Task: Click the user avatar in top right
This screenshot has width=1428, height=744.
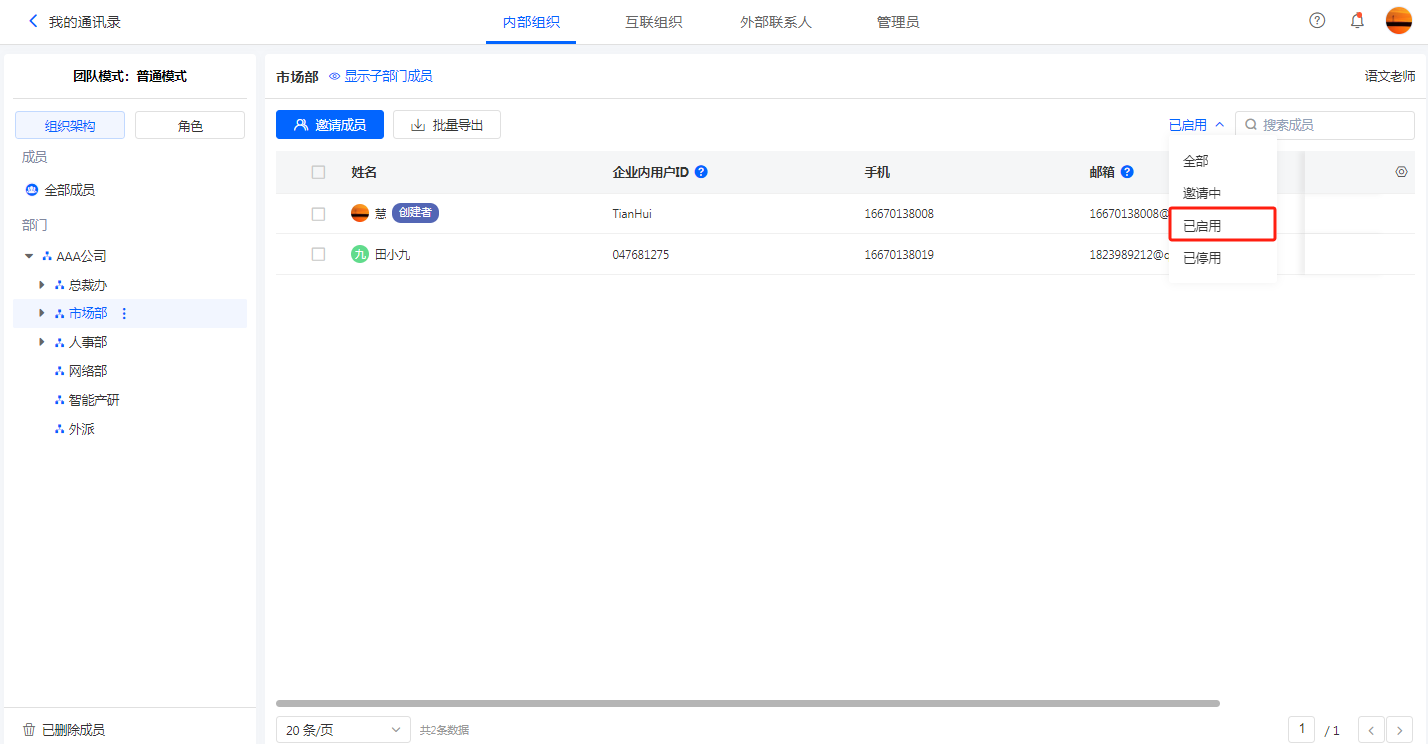Action: pyautogui.click(x=1398, y=21)
